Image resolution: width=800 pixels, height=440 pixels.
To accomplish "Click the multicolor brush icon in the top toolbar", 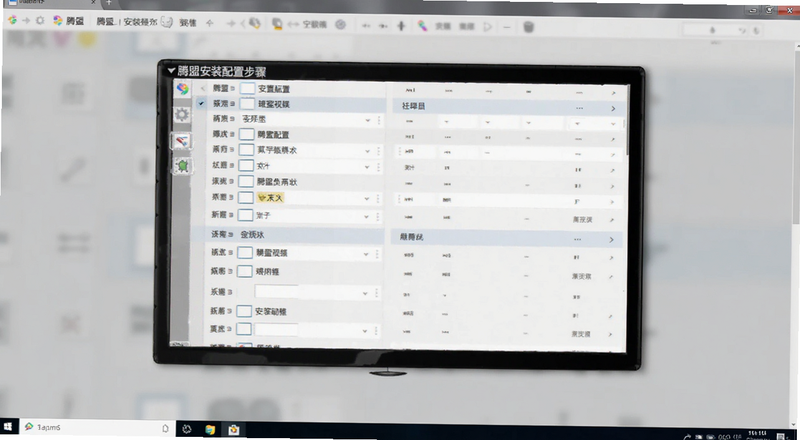I will click(422, 26).
